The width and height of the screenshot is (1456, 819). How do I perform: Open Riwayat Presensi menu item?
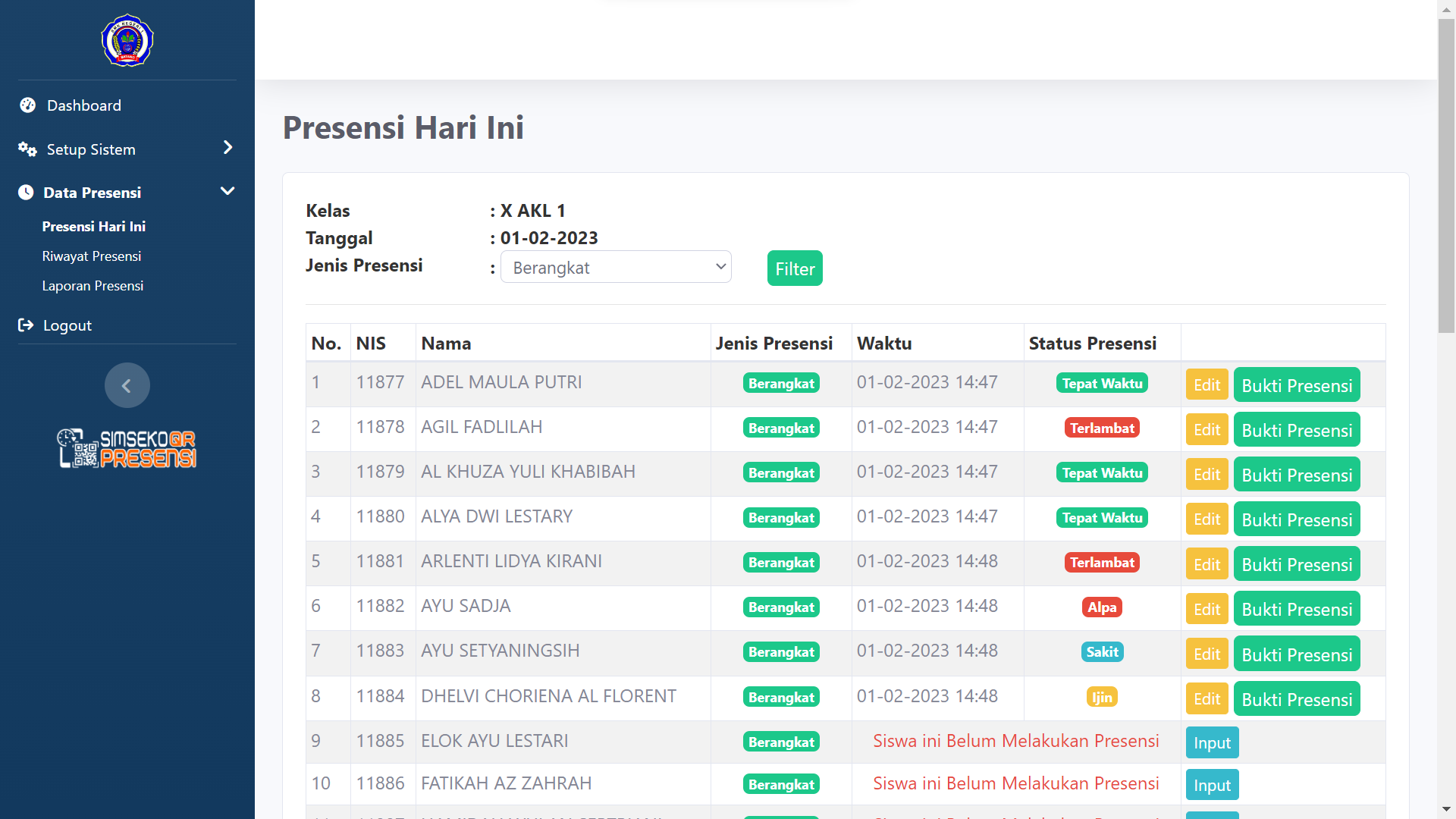[x=92, y=256]
